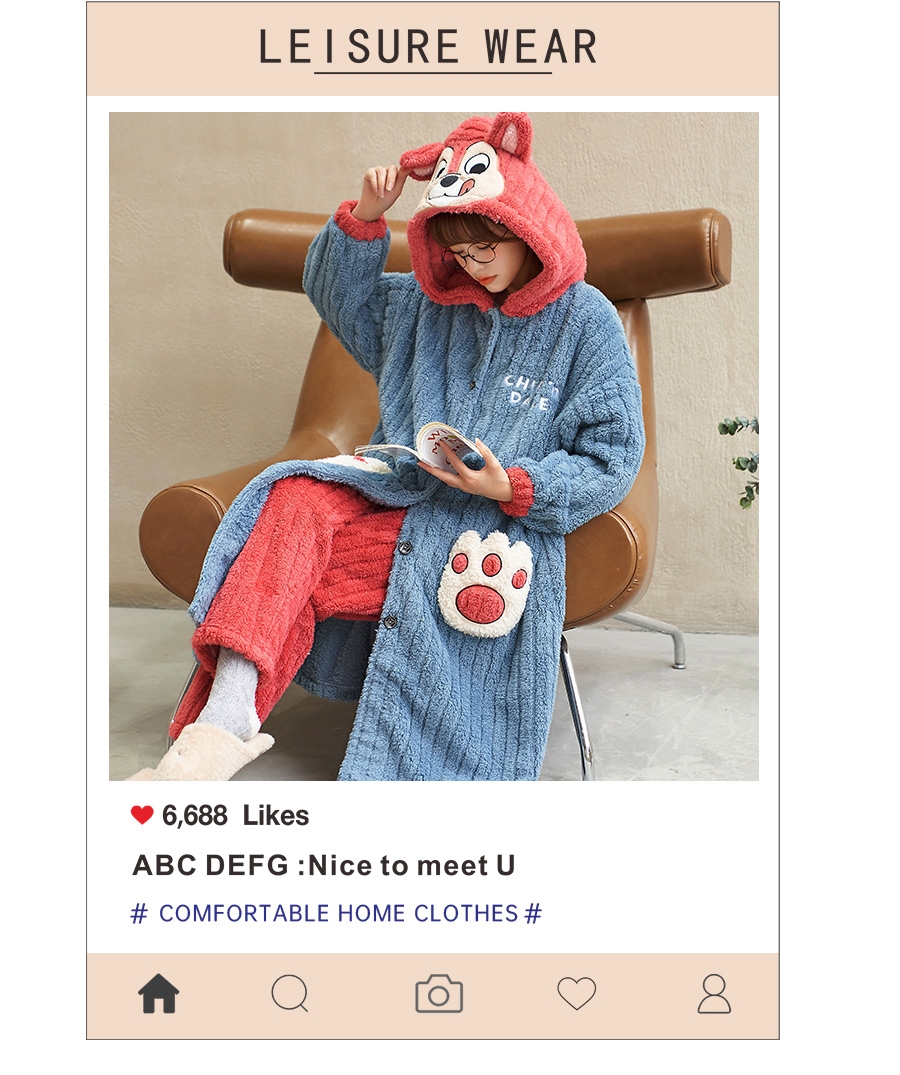Open the profile silhouette icon

[714, 993]
